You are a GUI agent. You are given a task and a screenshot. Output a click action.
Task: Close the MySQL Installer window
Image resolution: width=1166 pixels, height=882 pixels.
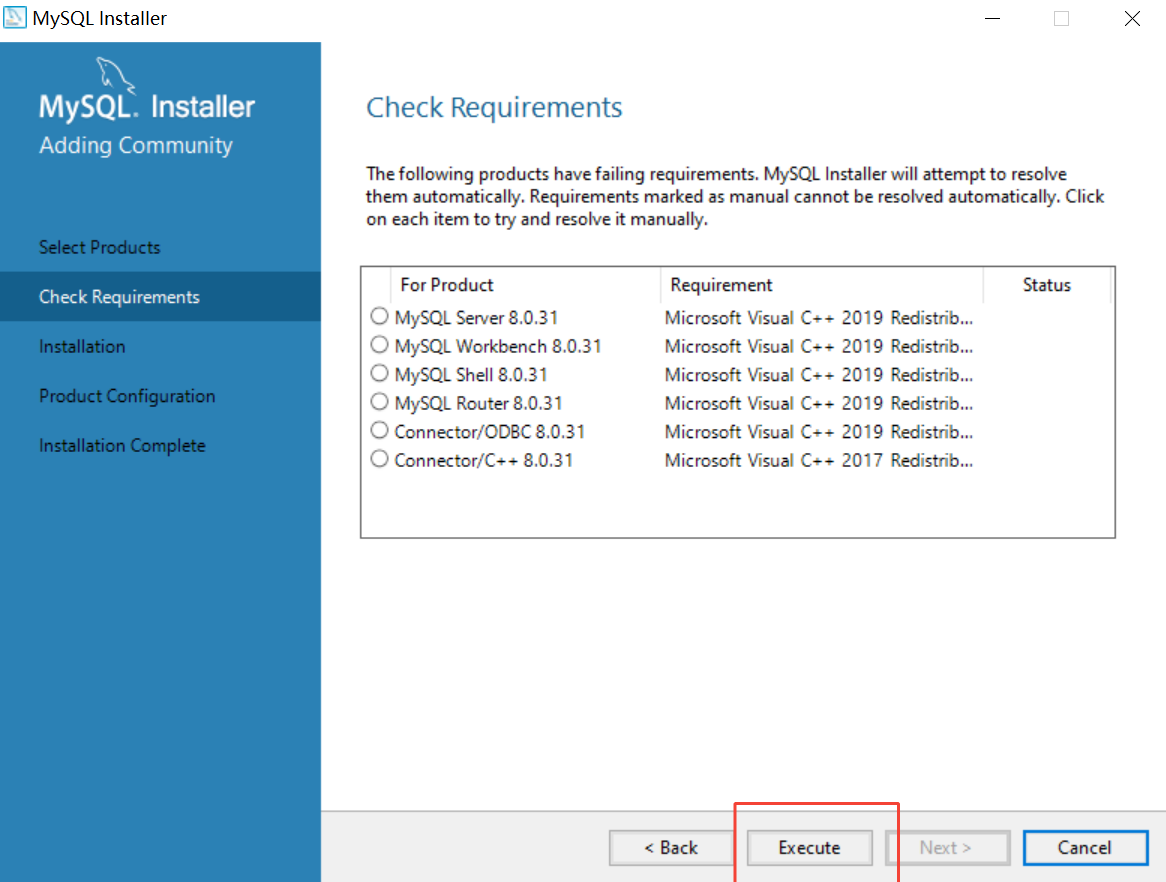1132,18
